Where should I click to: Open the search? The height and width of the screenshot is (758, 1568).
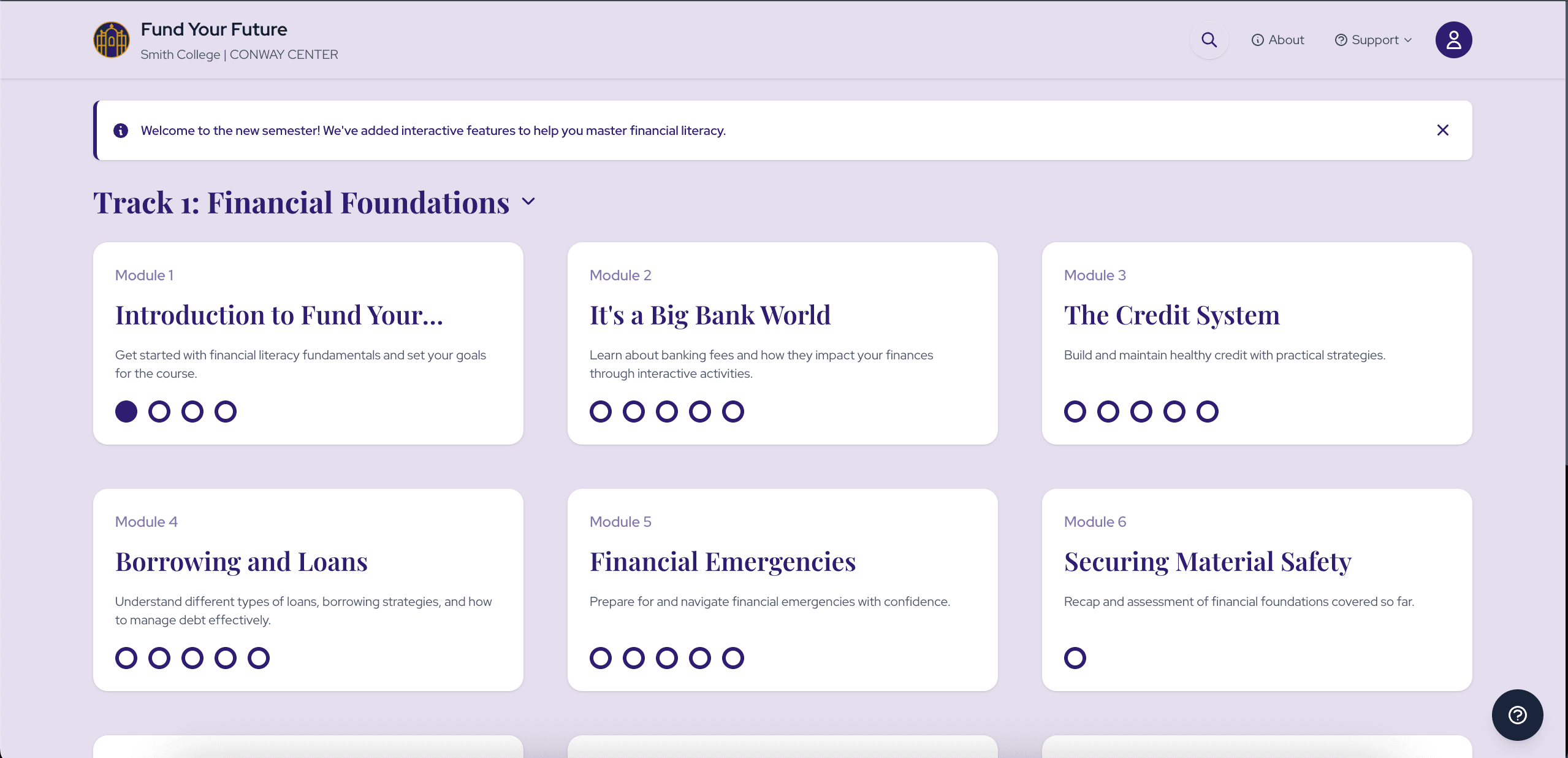pyautogui.click(x=1208, y=39)
